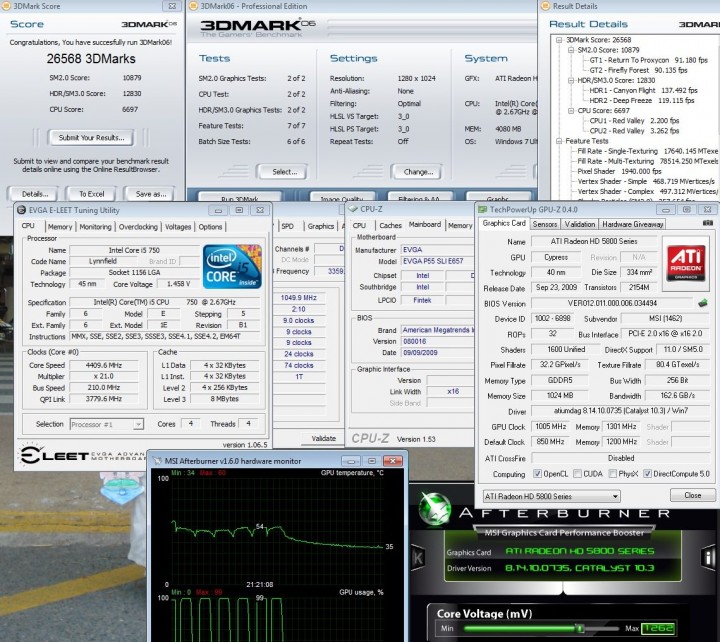
Task: Click the Afterburner hardware monitor title icon
Action: 157,461
